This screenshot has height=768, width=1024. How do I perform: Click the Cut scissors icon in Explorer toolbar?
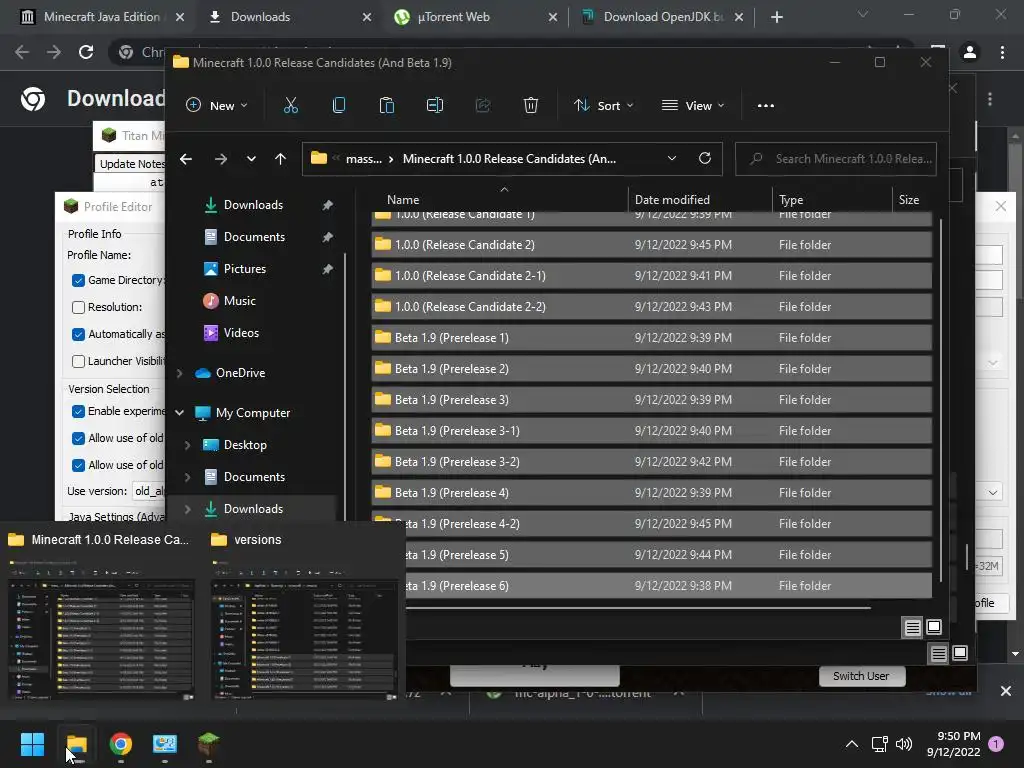[291, 105]
